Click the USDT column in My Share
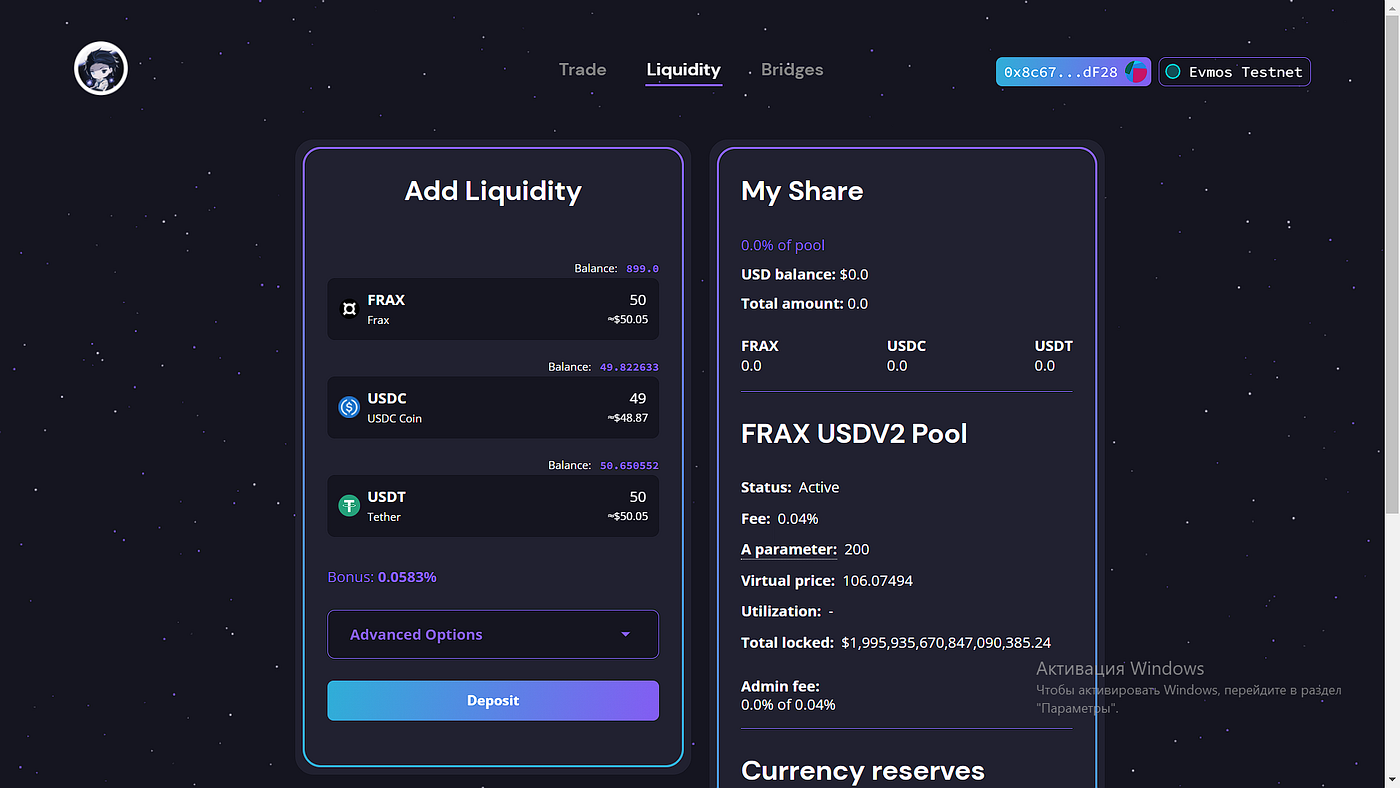 [x=1053, y=355]
